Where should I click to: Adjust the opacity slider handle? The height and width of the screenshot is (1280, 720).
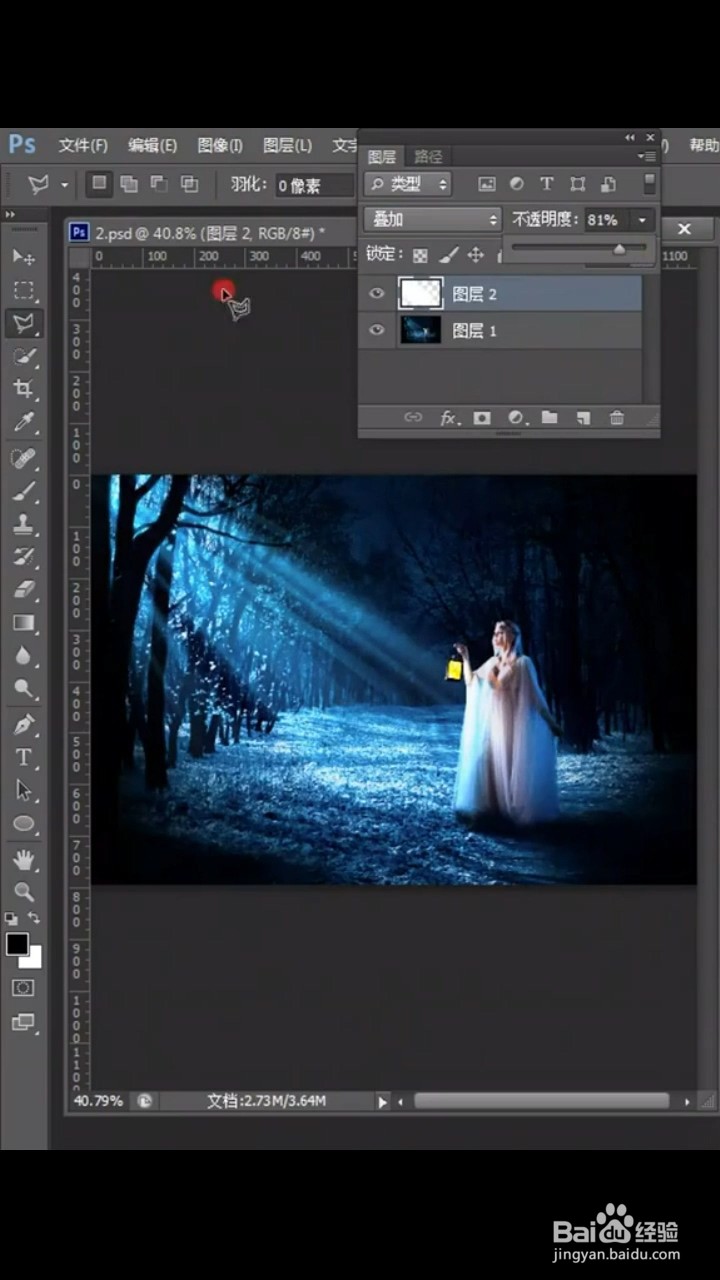tap(619, 249)
